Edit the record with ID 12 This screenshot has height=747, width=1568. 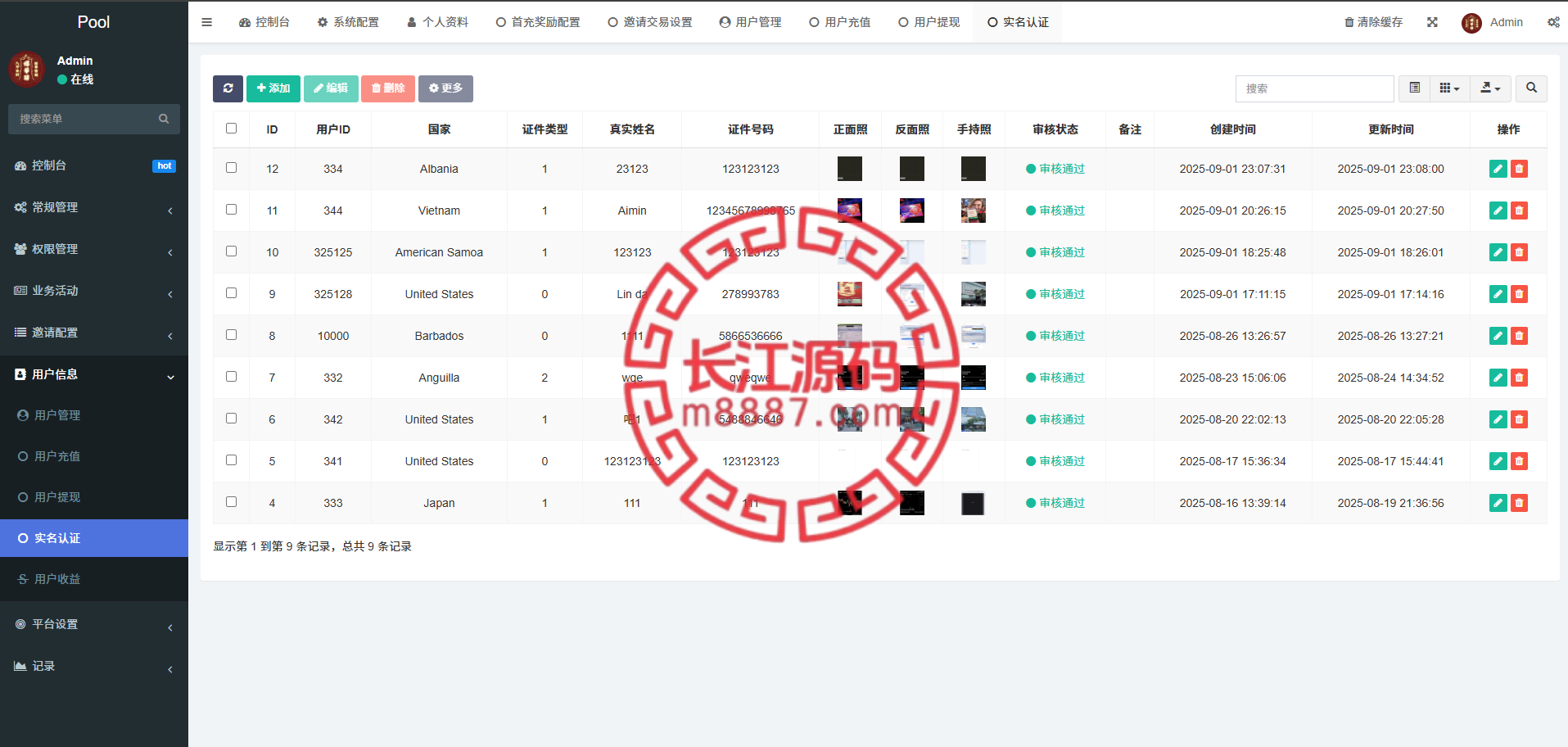[1498, 169]
